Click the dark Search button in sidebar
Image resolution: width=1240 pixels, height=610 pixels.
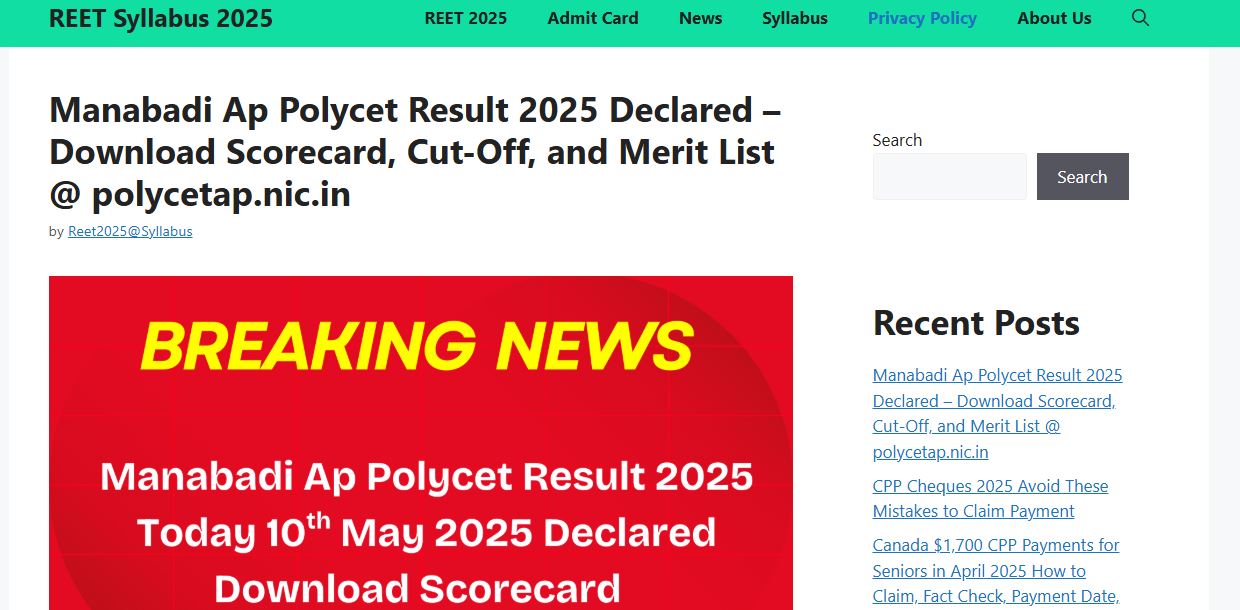click(1083, 176)
